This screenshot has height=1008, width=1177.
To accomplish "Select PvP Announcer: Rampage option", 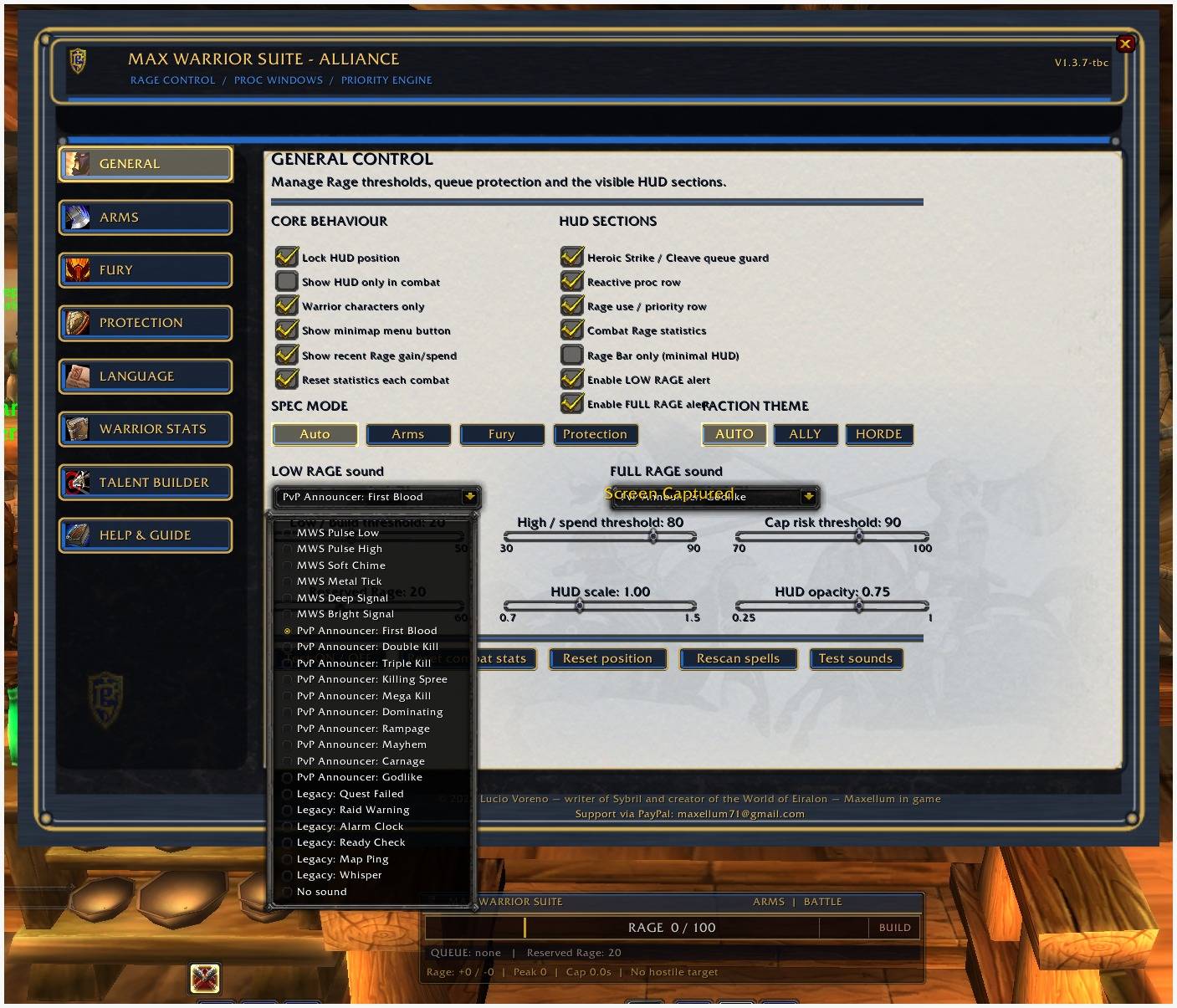I will 373,729.
